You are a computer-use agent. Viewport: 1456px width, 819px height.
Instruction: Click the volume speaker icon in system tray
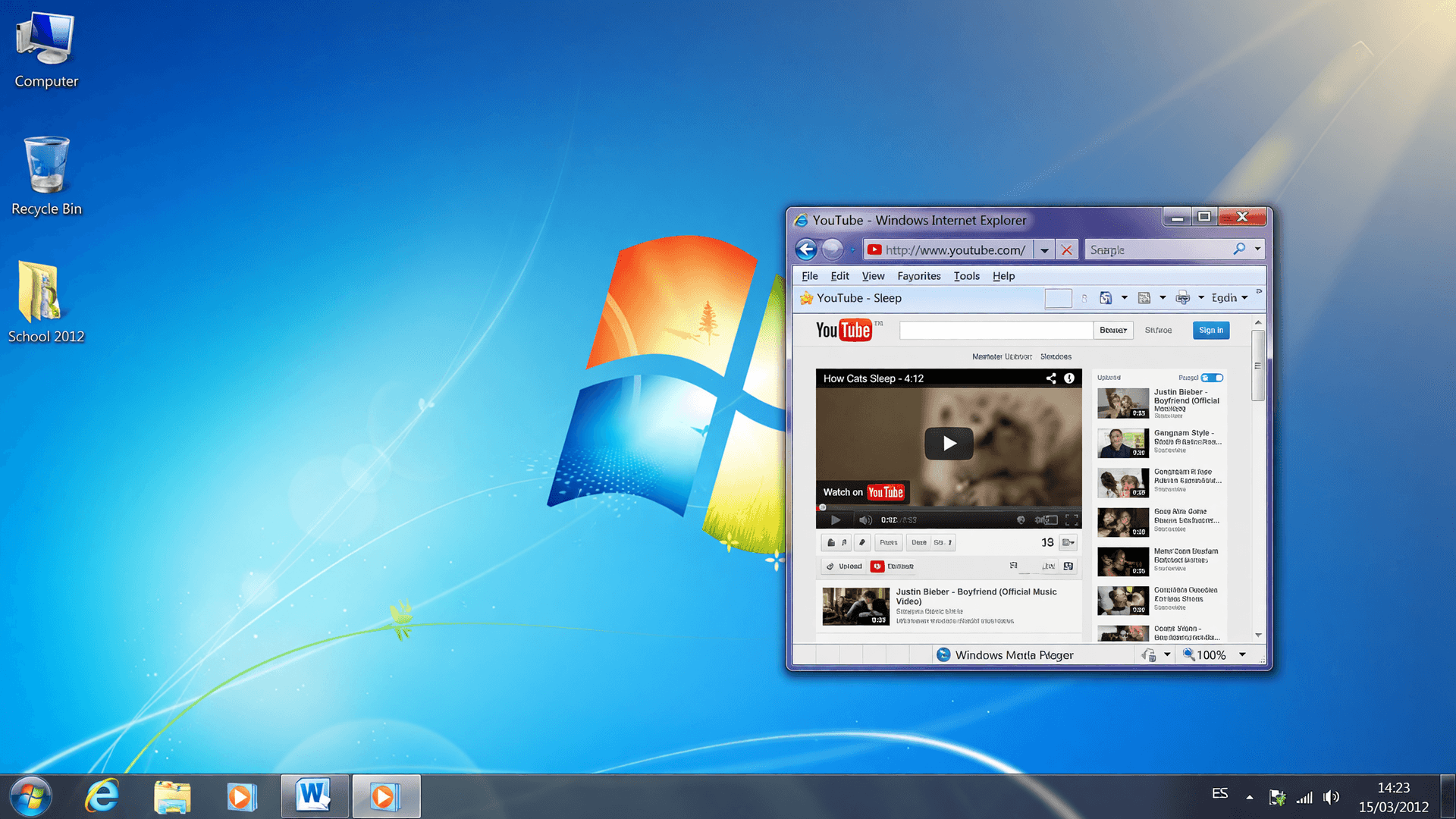(1331, 797)
